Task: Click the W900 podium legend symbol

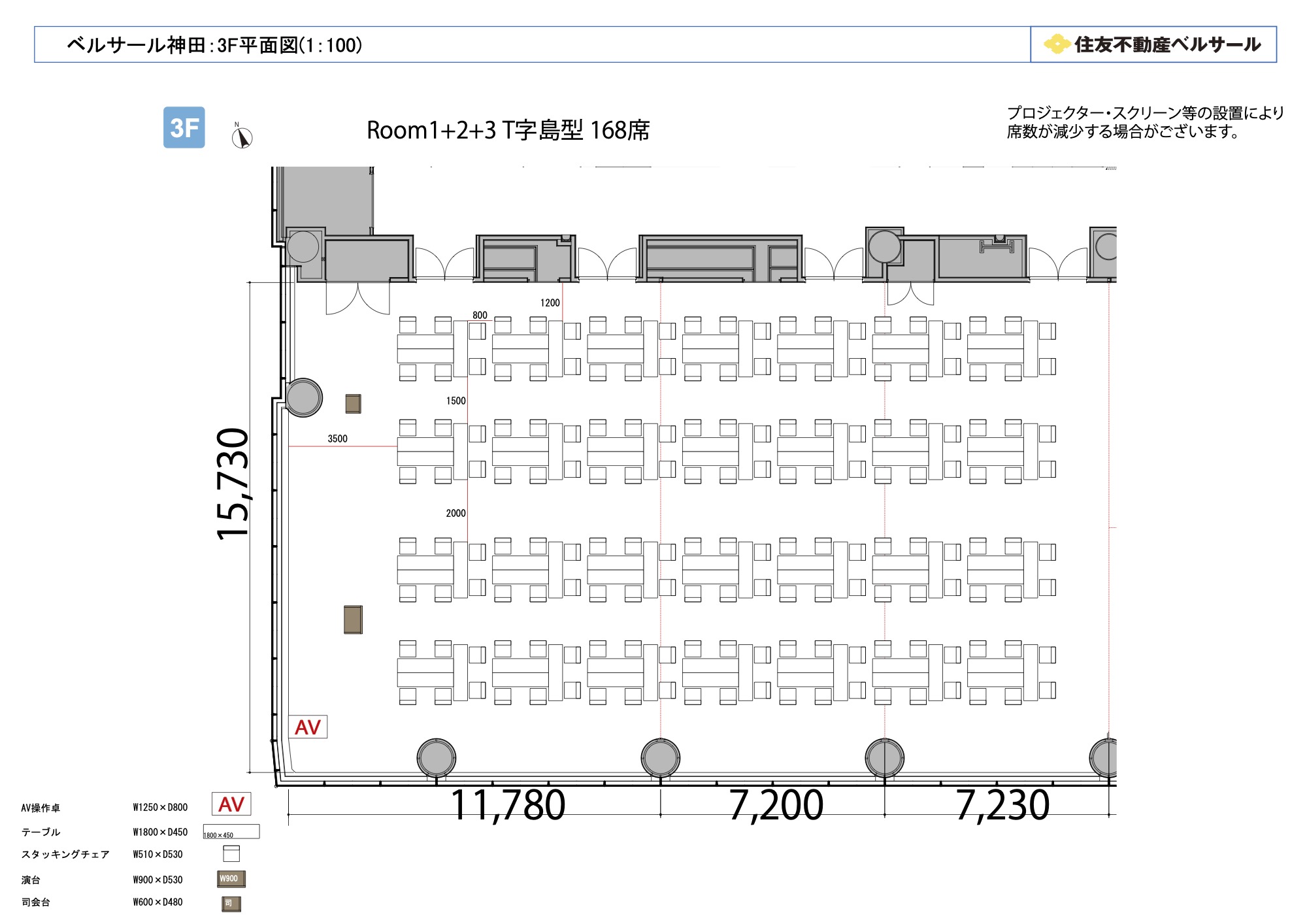Action: point(231,879)
